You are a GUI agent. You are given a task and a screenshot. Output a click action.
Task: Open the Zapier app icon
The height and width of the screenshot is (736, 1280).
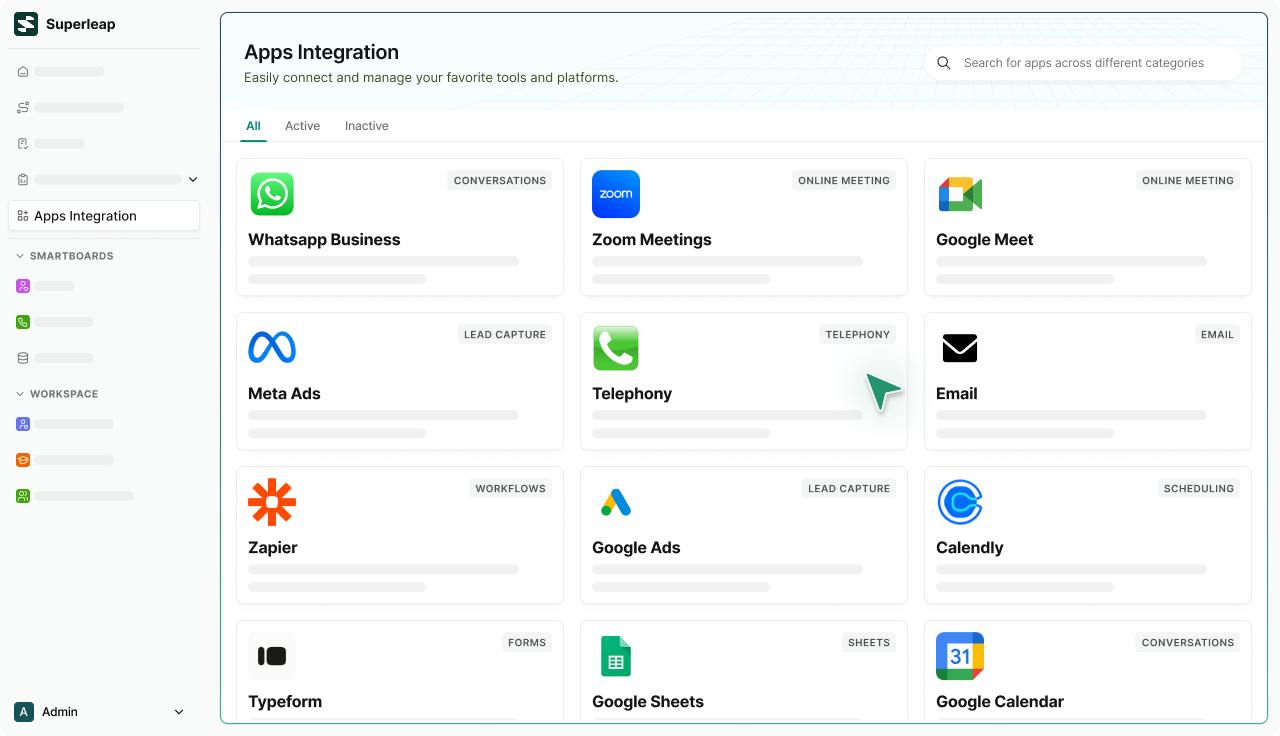[x=272, y=502]
